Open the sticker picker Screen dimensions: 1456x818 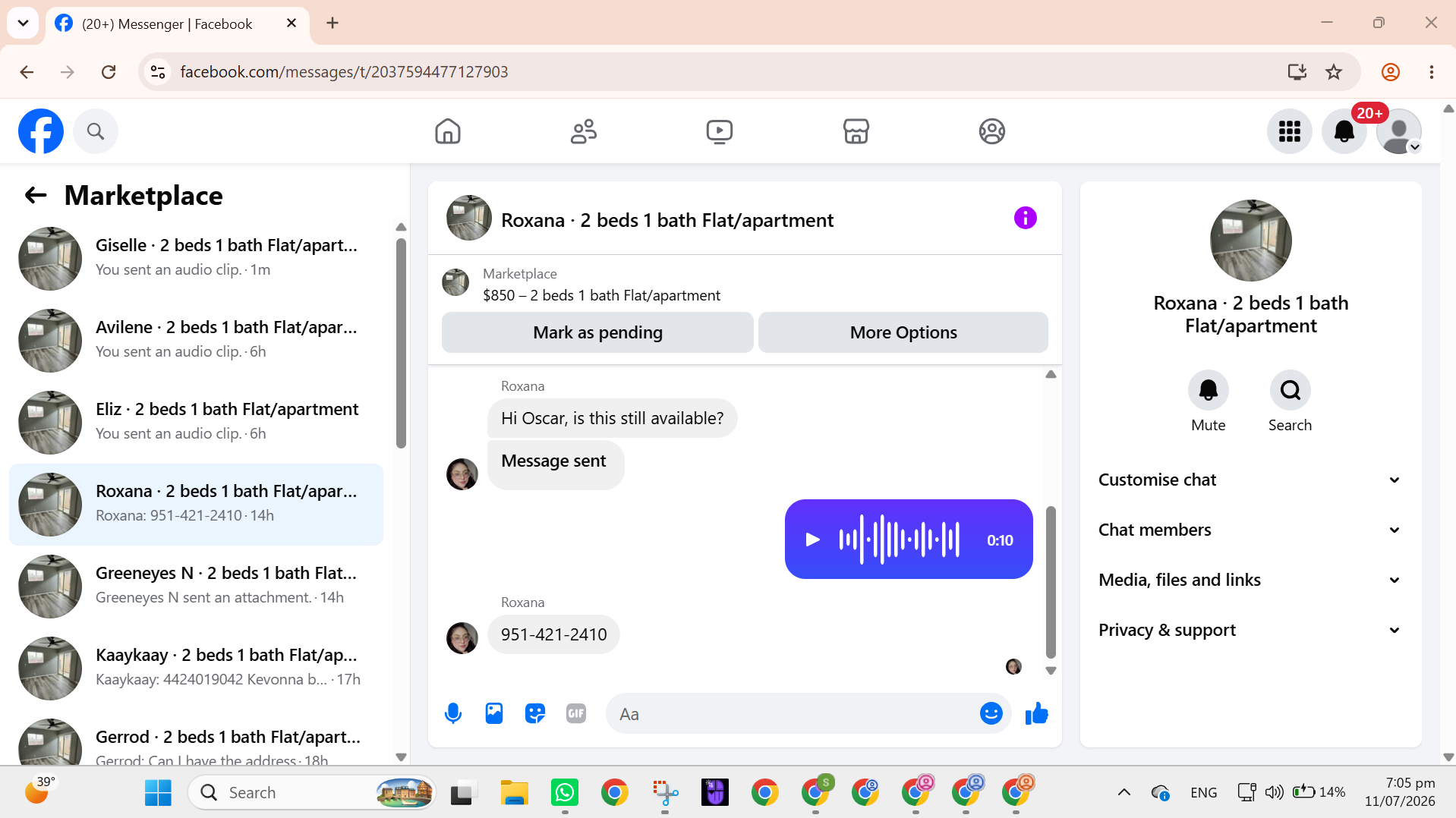535,713
